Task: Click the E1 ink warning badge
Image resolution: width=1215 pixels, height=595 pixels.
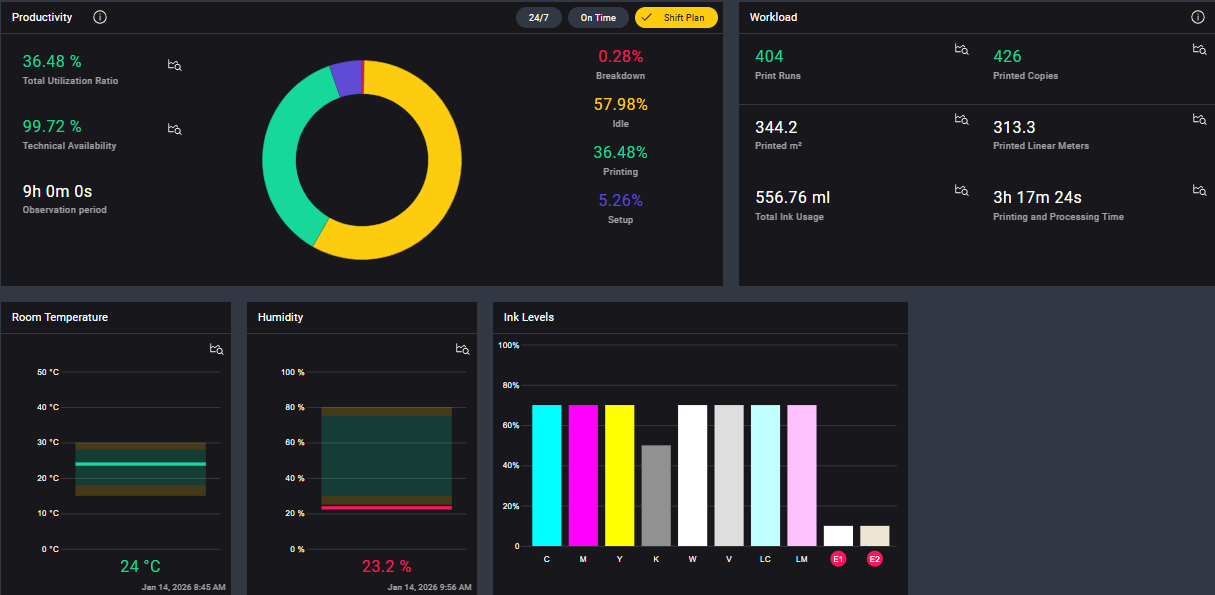Action: click(x=838, y=559)
